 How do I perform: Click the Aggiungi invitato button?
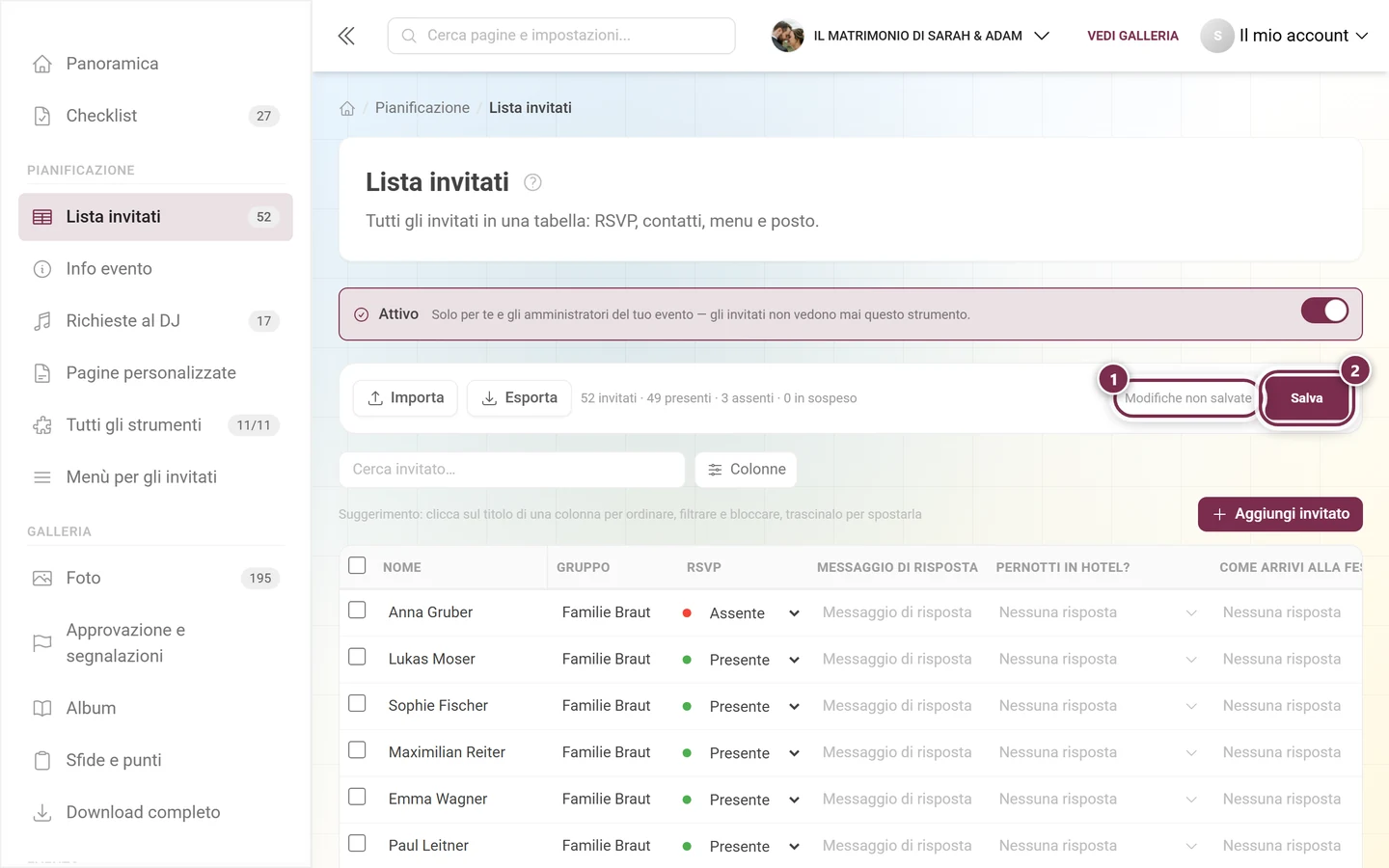point(1280,514)
